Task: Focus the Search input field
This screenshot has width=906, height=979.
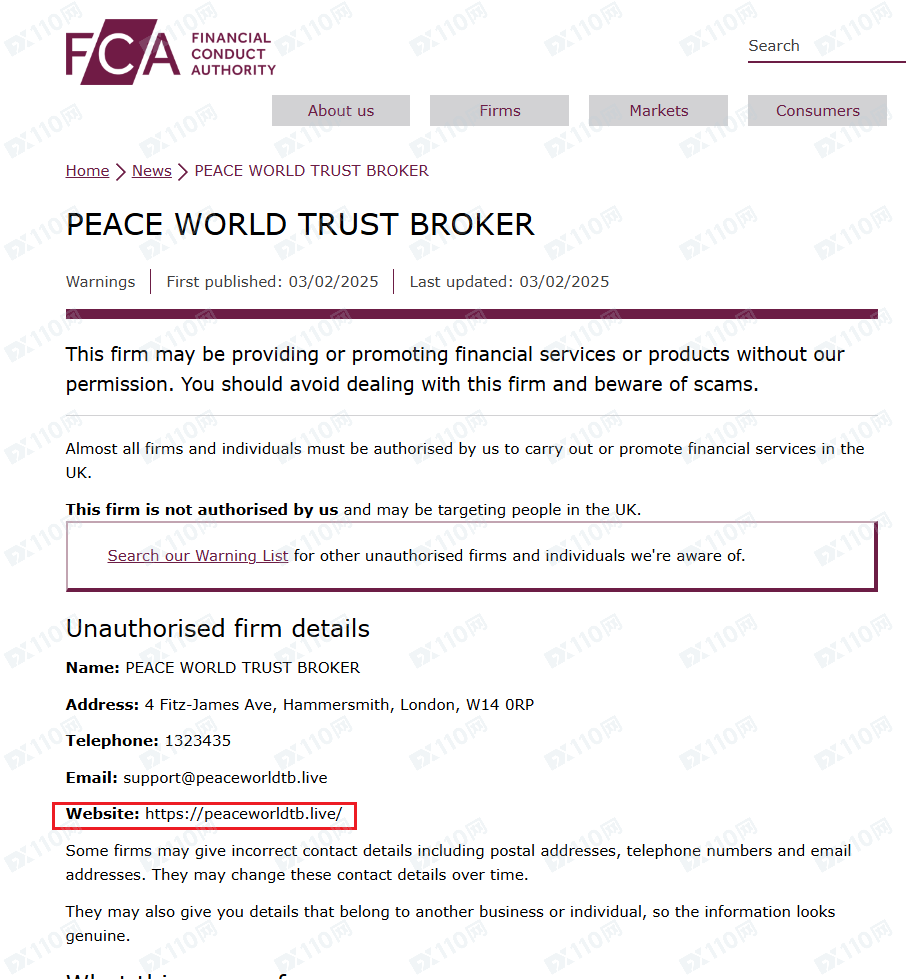Action: click(x=825, y=46)
